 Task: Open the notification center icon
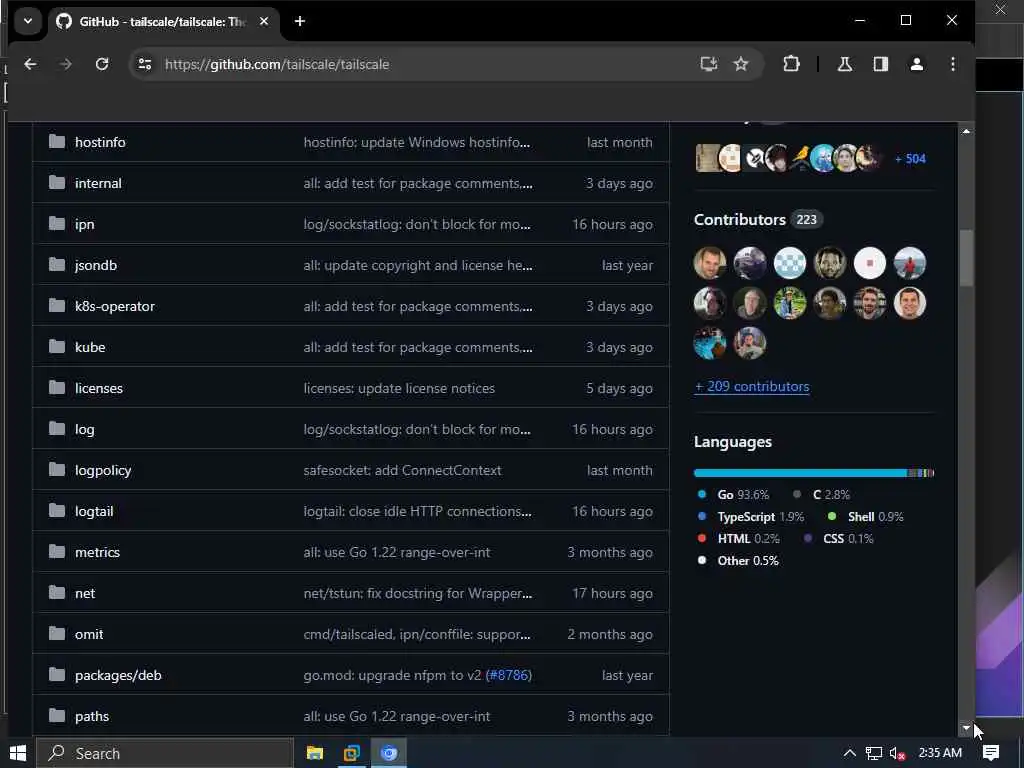pyautogui.click(x=991, y=753)
